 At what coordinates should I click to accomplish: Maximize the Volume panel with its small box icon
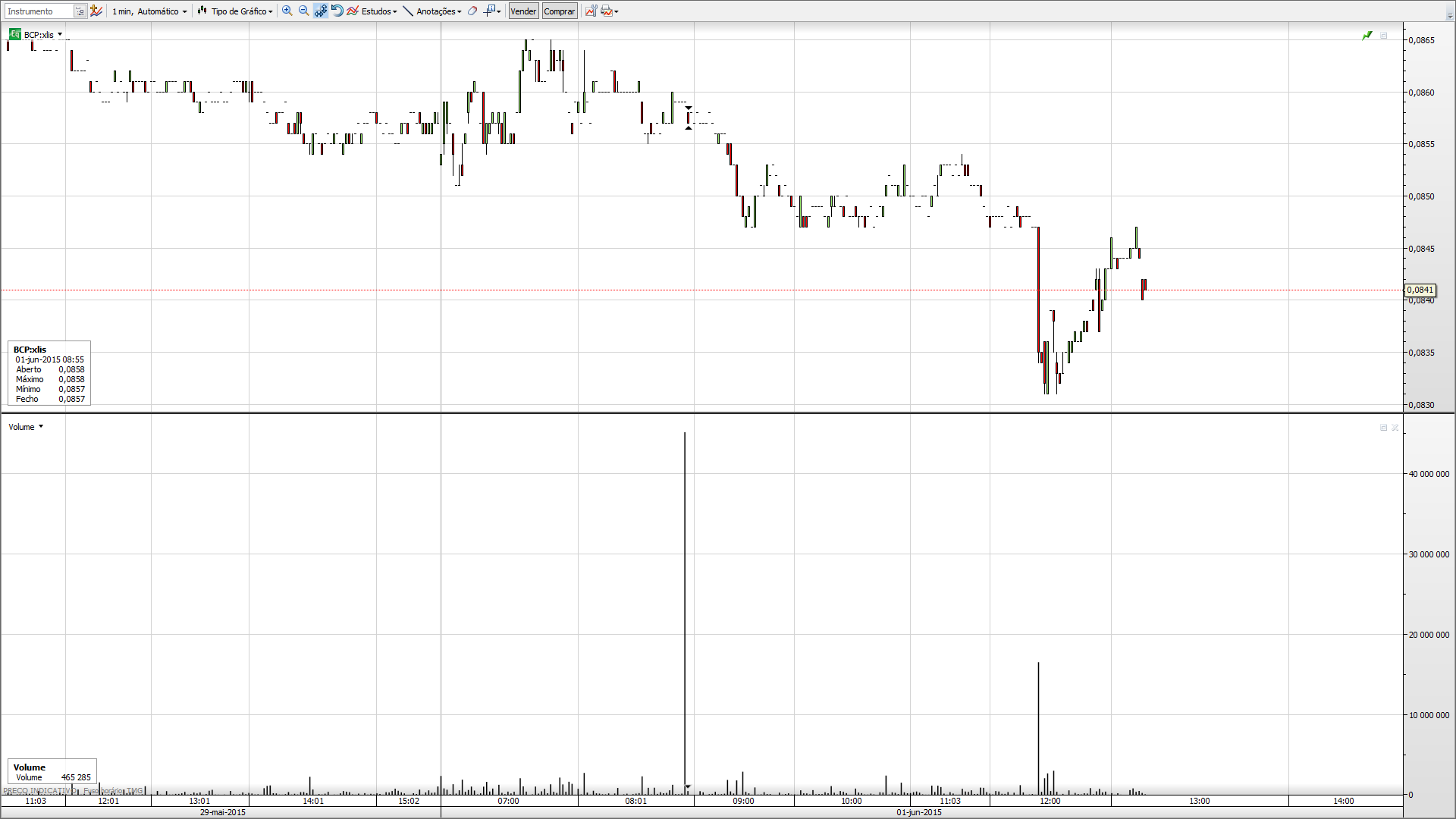(x=1383, y=428)
